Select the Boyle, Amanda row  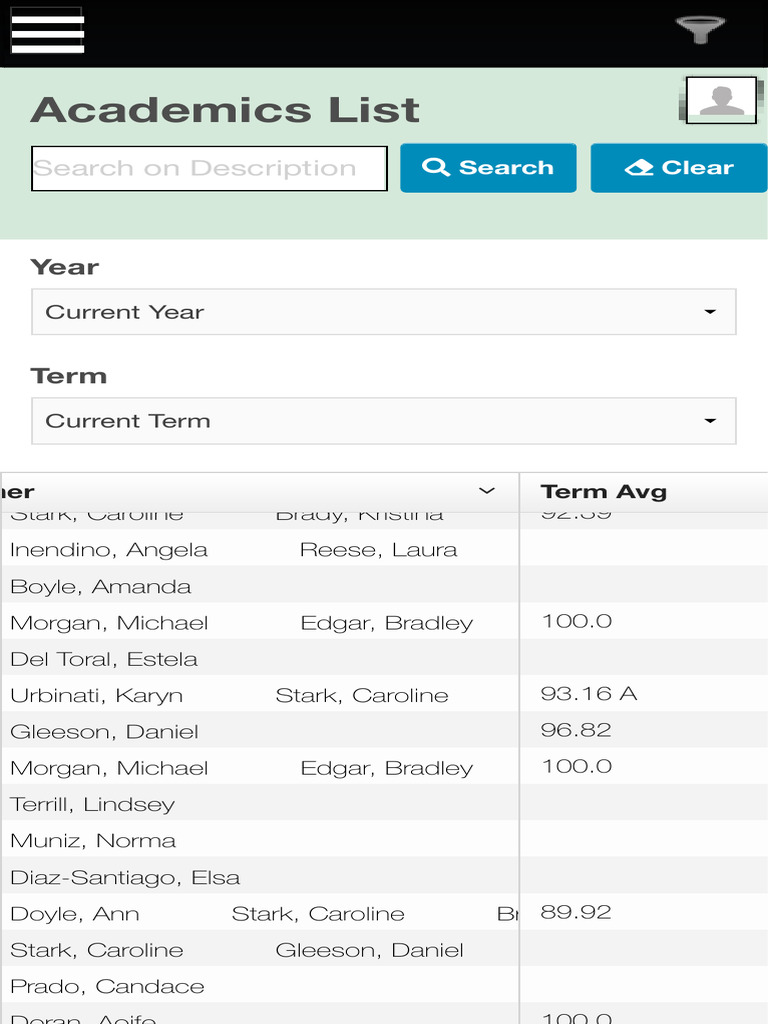point(100,587)
